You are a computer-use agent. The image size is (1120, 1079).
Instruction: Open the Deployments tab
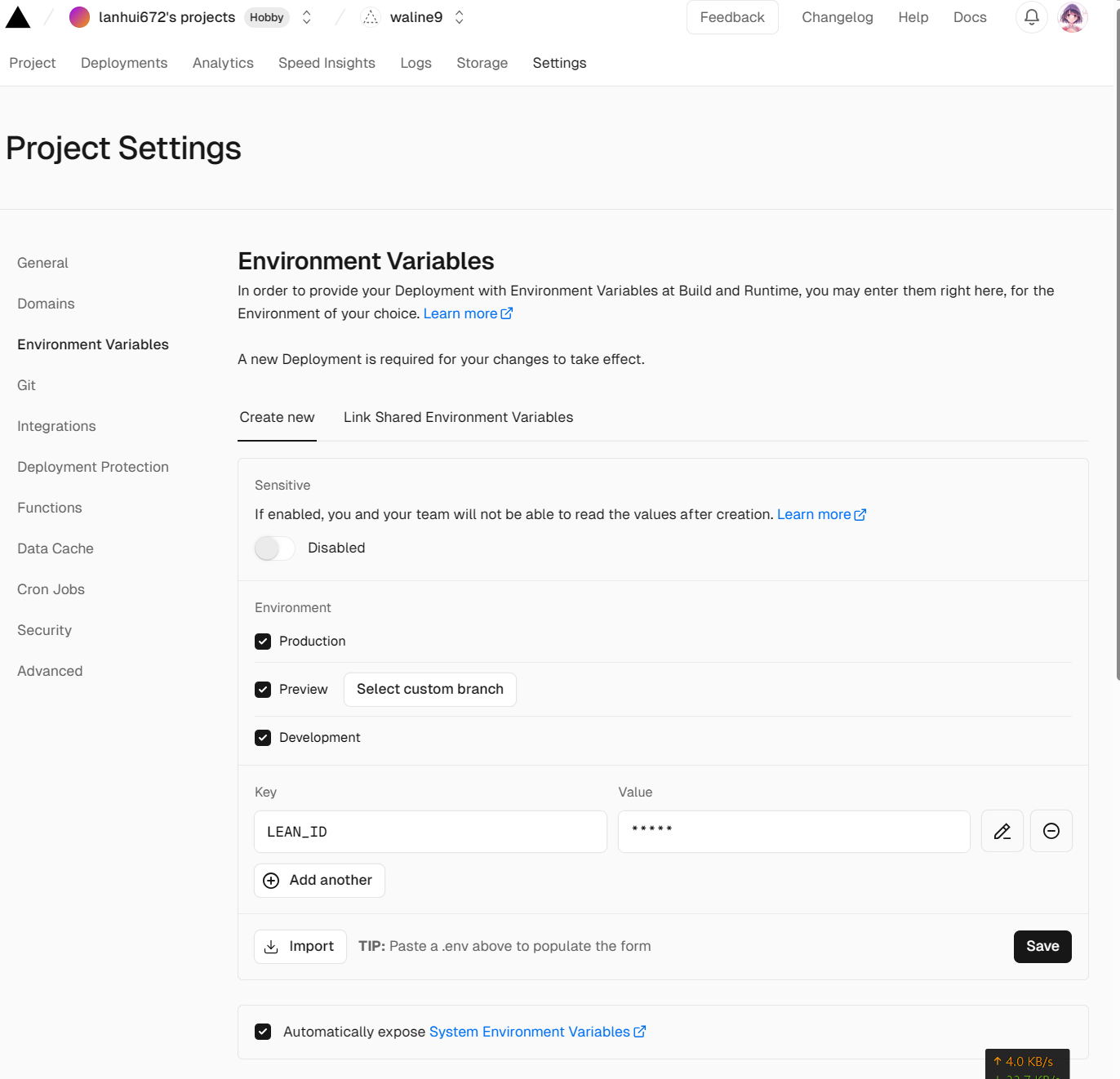pyautogui.click(x=124, y=63)
